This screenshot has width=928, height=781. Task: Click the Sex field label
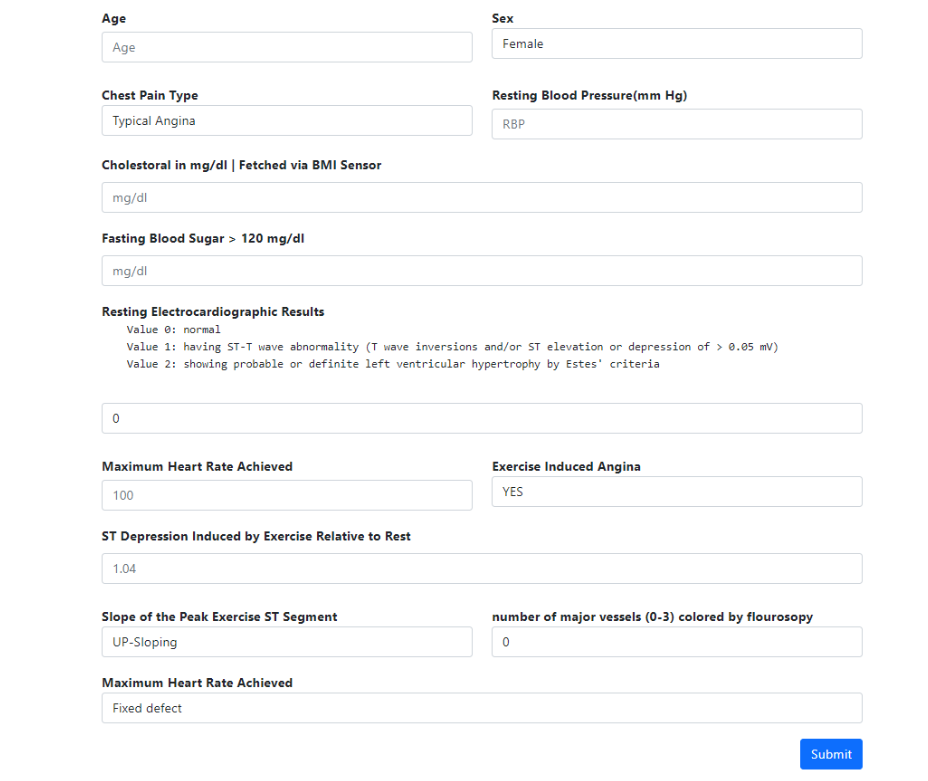click(503, 19)
